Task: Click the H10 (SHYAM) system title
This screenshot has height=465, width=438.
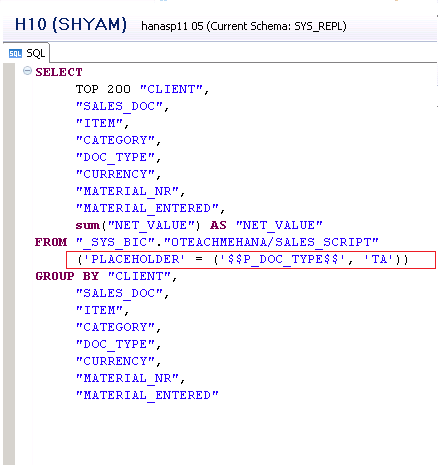Action: (x=71, y=24)
